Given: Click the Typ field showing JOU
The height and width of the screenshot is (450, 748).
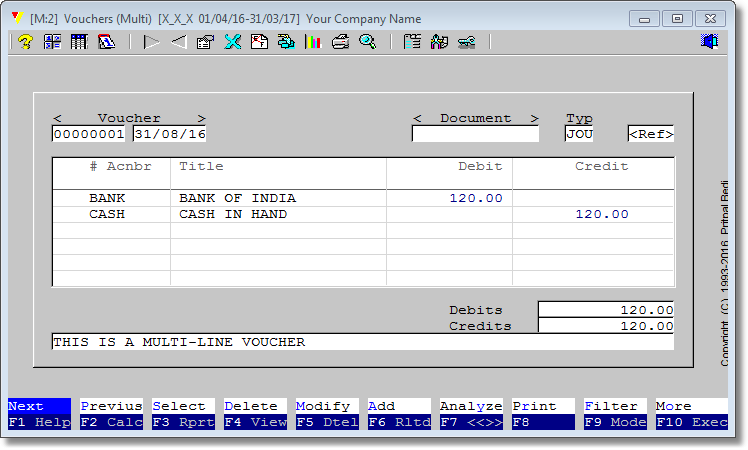Looking at the screenshot, I should tap(579, 134).
